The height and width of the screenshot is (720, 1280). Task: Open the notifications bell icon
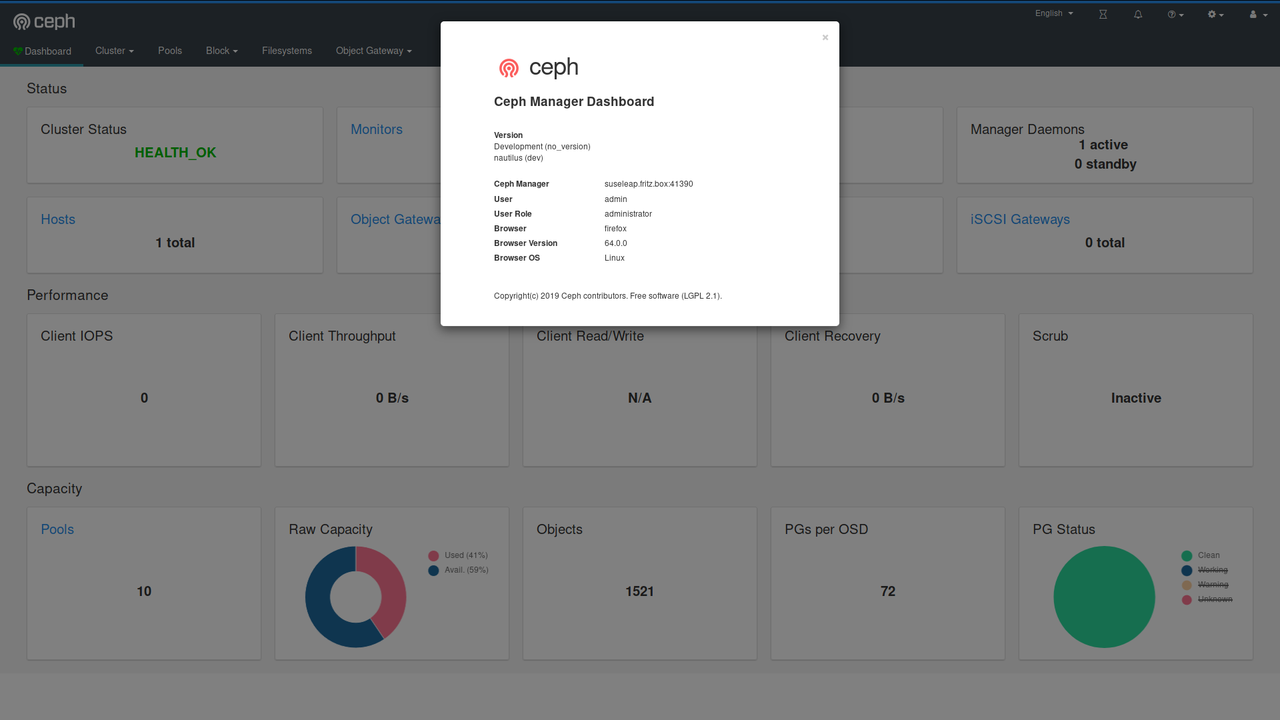pyautogui.click(x=1138, y=14)
